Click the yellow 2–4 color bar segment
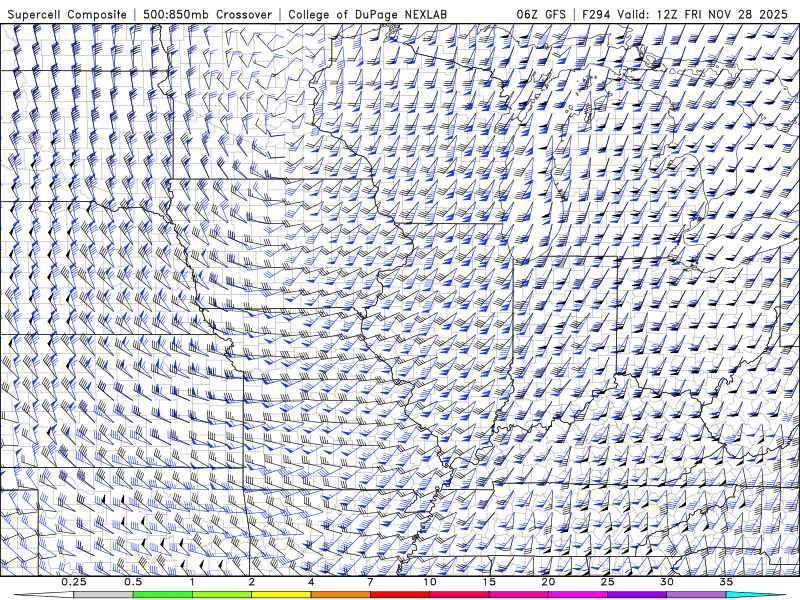Image resolution: width=800 pixels, height=600 pixels. [281, 594]
